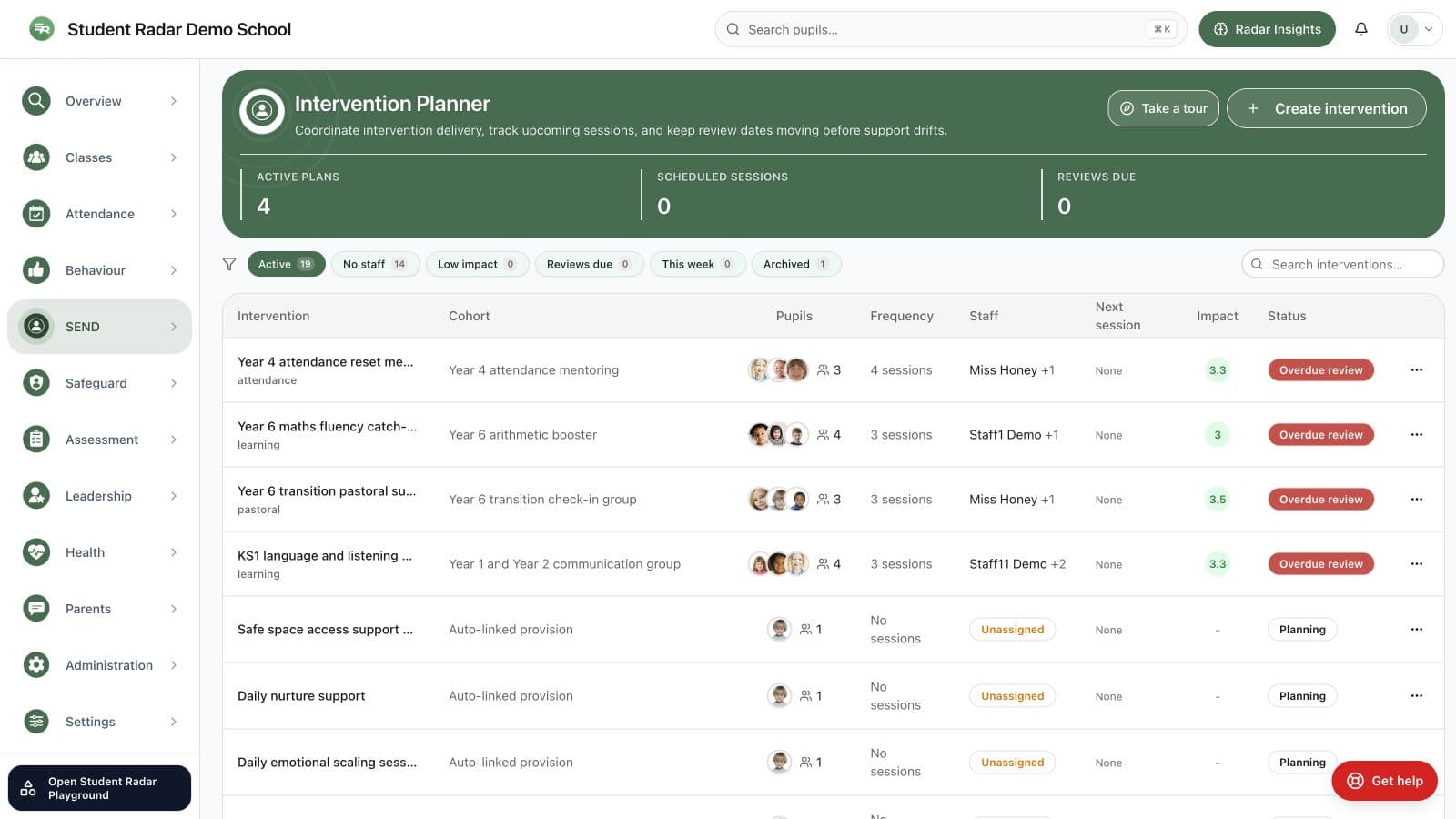Viewport: 1456px width, 819px height.
Task: Open Radar Insights
Action: [x=1267, y=29]
